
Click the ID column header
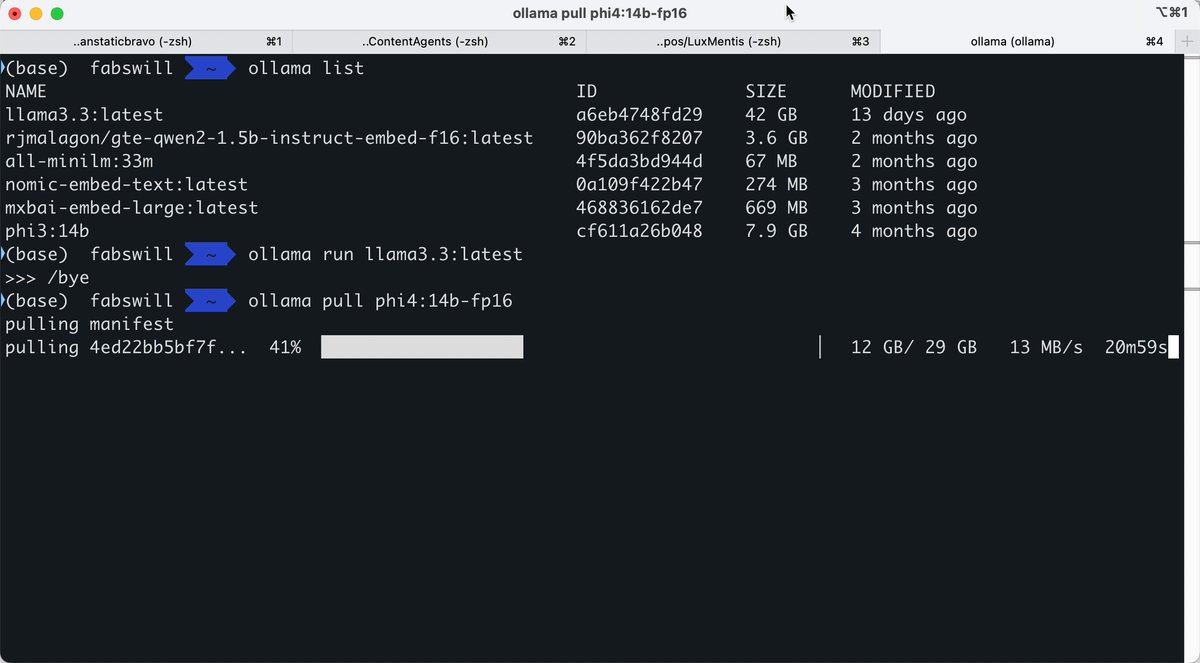coord(587,92)
